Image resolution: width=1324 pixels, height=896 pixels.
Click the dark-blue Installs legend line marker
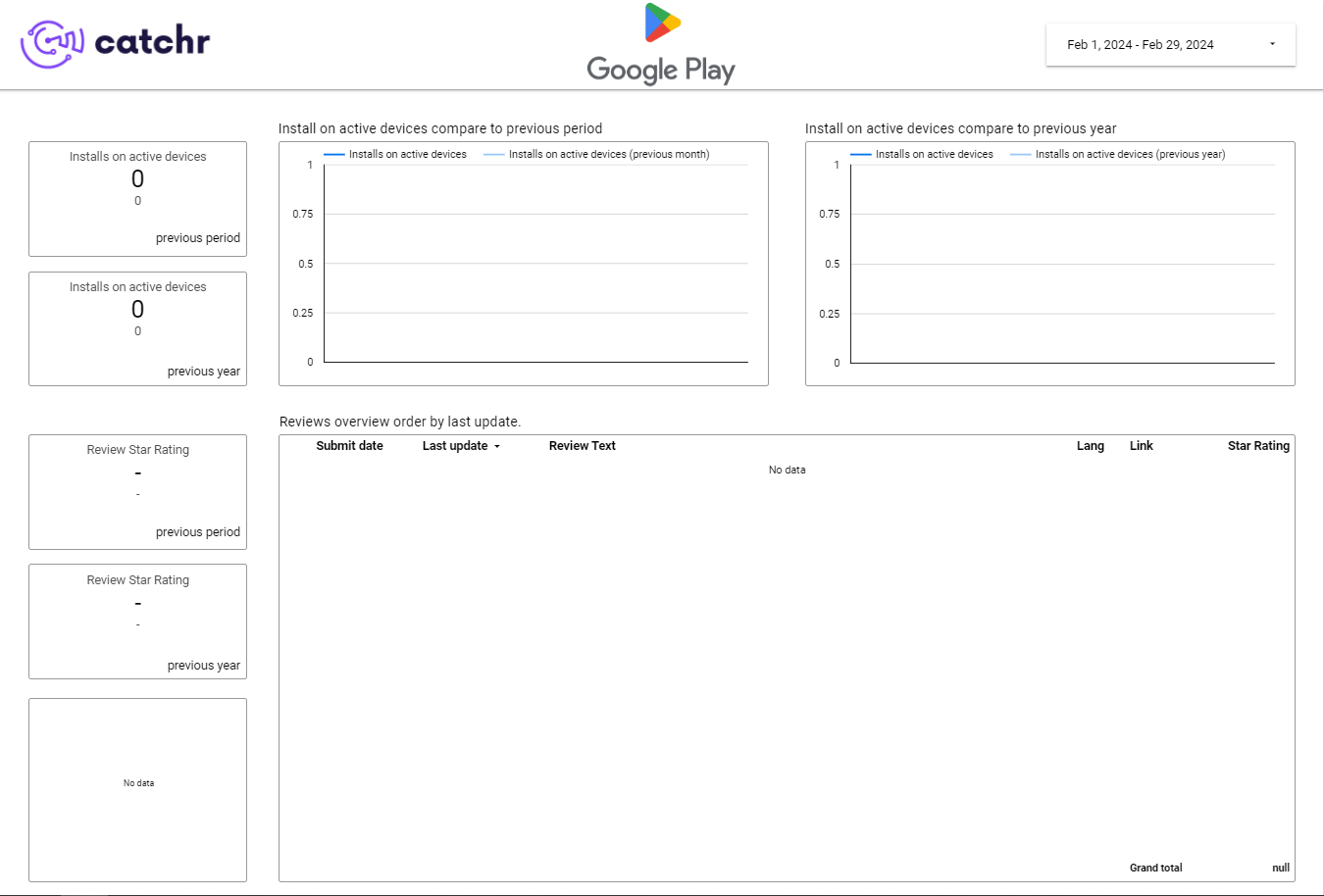point(333,154)
